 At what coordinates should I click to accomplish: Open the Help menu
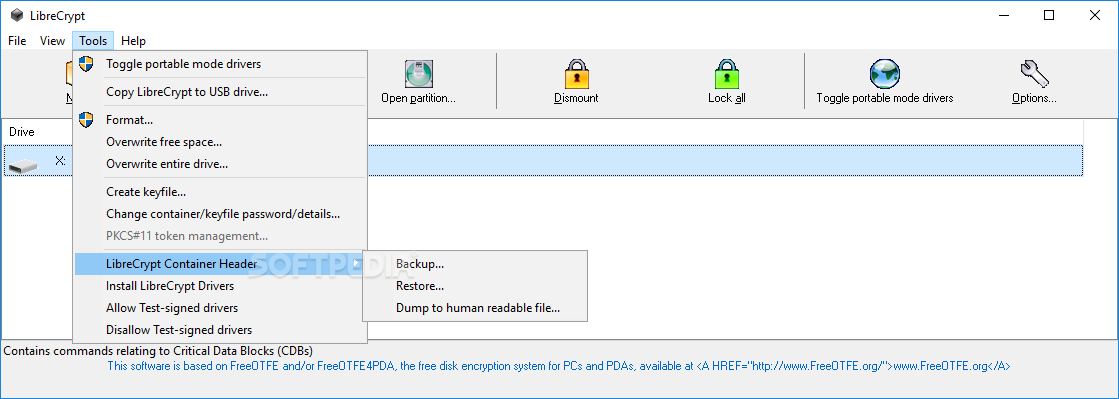[x=133, y=41]
